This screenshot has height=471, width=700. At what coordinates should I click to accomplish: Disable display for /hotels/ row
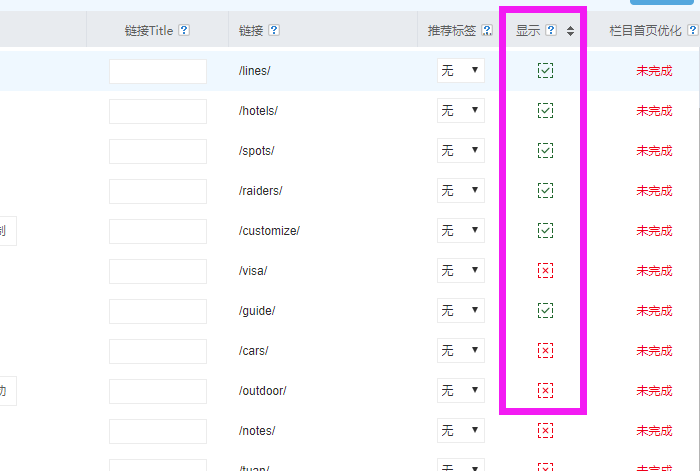[545, 110]
